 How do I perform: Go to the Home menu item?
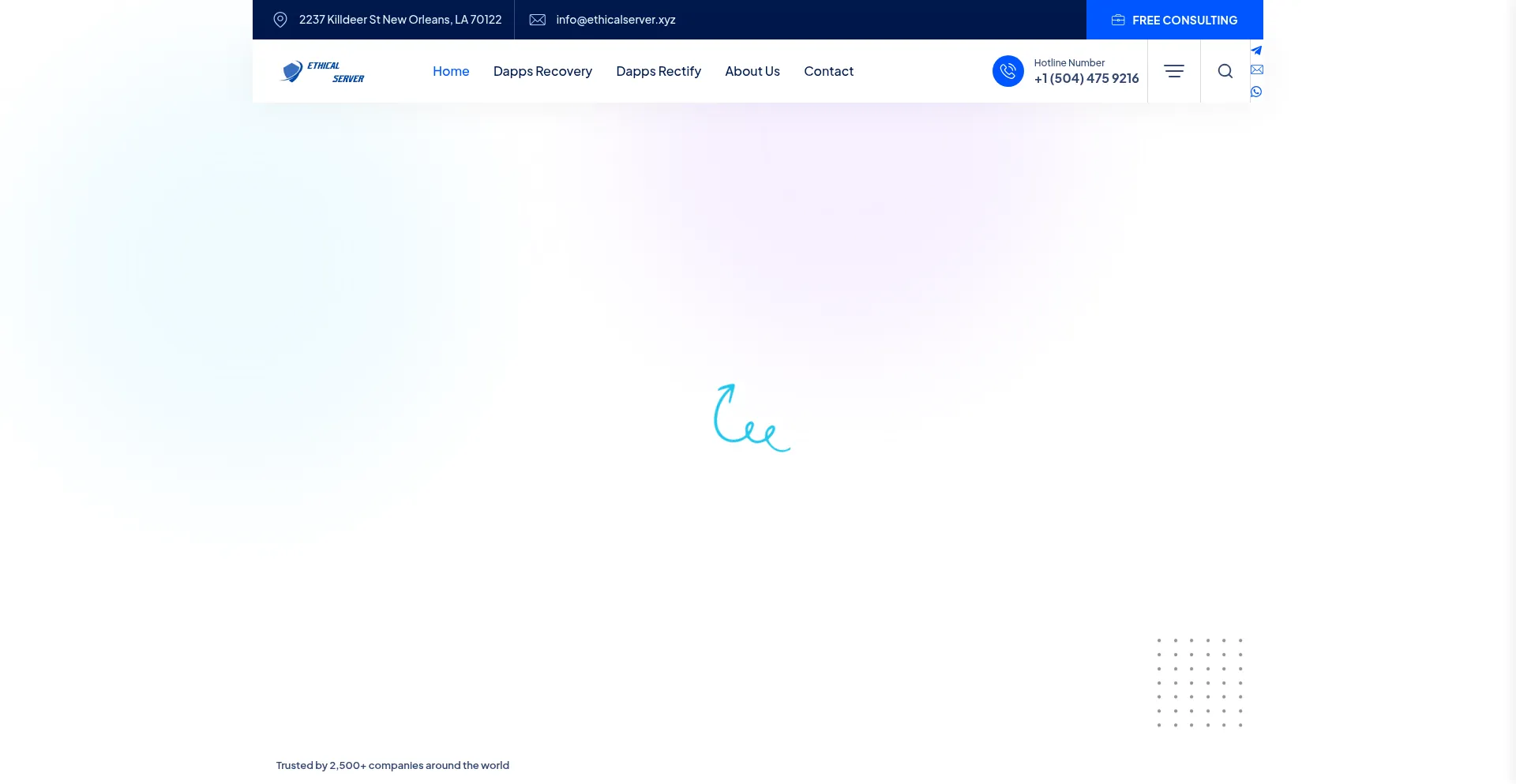451,71
